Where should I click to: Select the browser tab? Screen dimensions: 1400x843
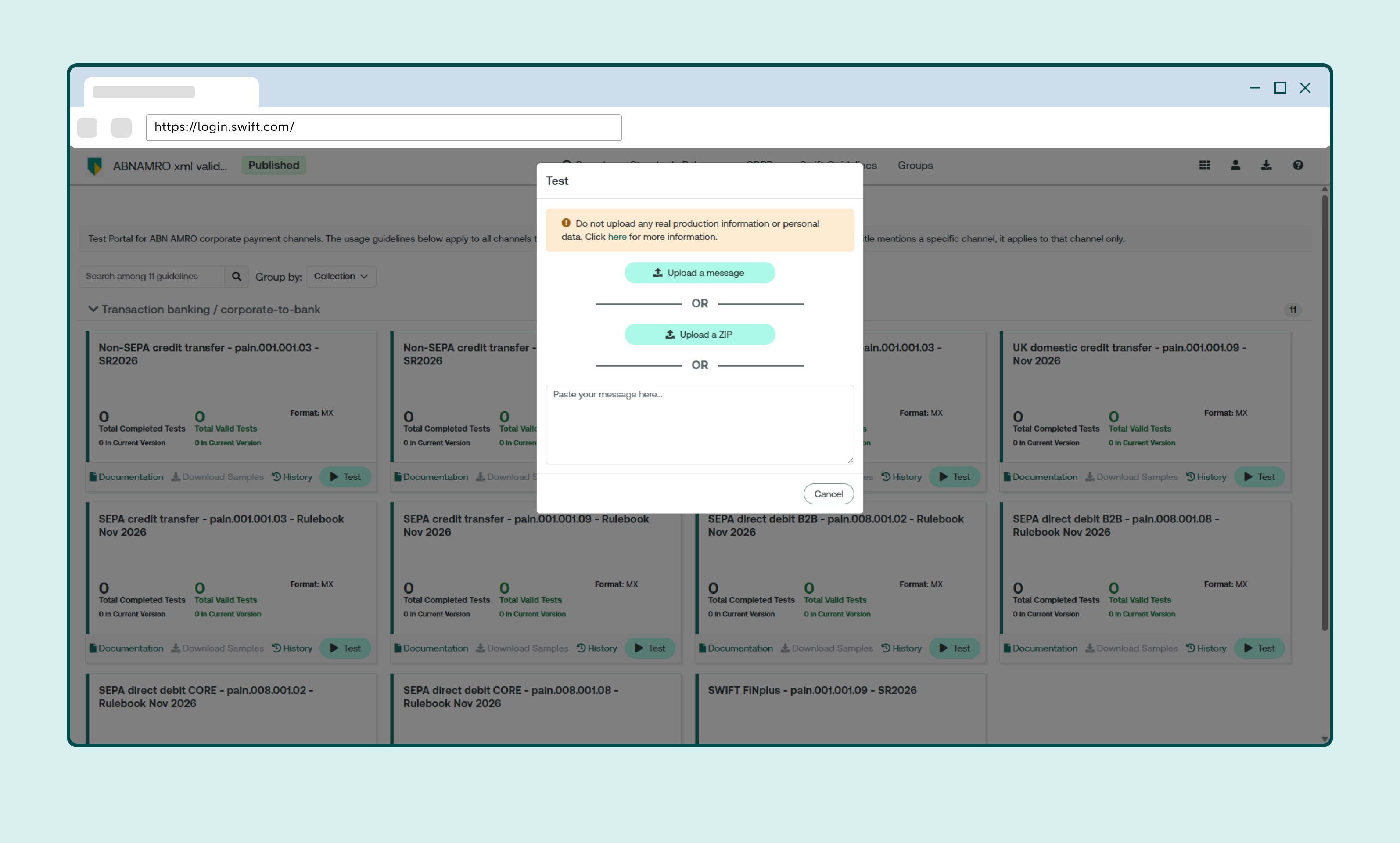tap(172, 92)
